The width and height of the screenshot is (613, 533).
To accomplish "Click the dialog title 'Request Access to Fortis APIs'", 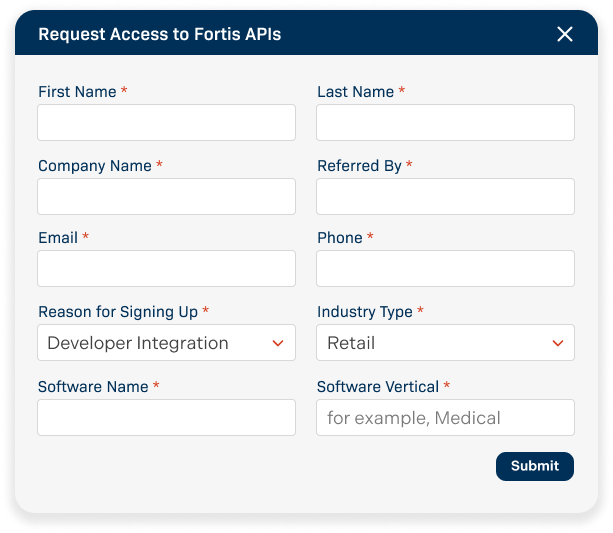I will (159, 35).
